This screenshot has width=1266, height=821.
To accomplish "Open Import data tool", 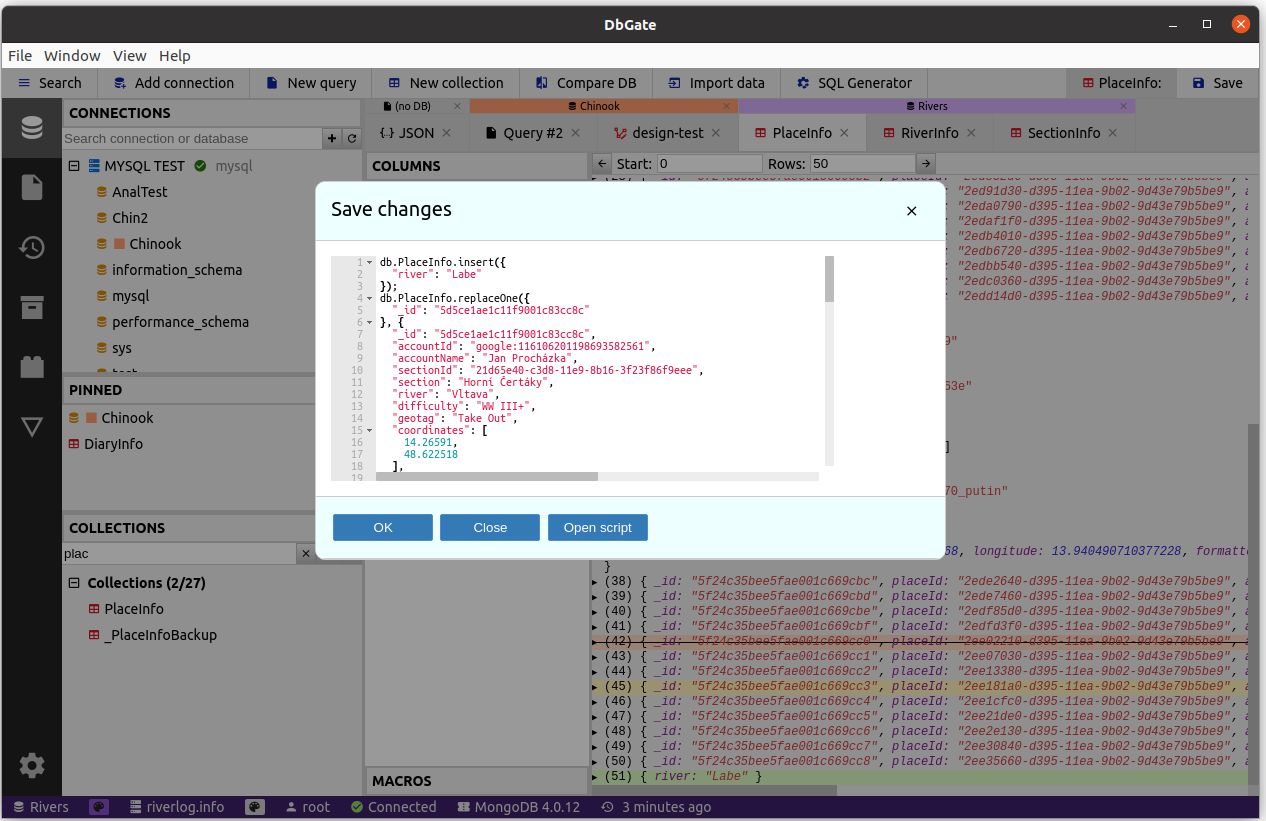I will coord(716,83).
